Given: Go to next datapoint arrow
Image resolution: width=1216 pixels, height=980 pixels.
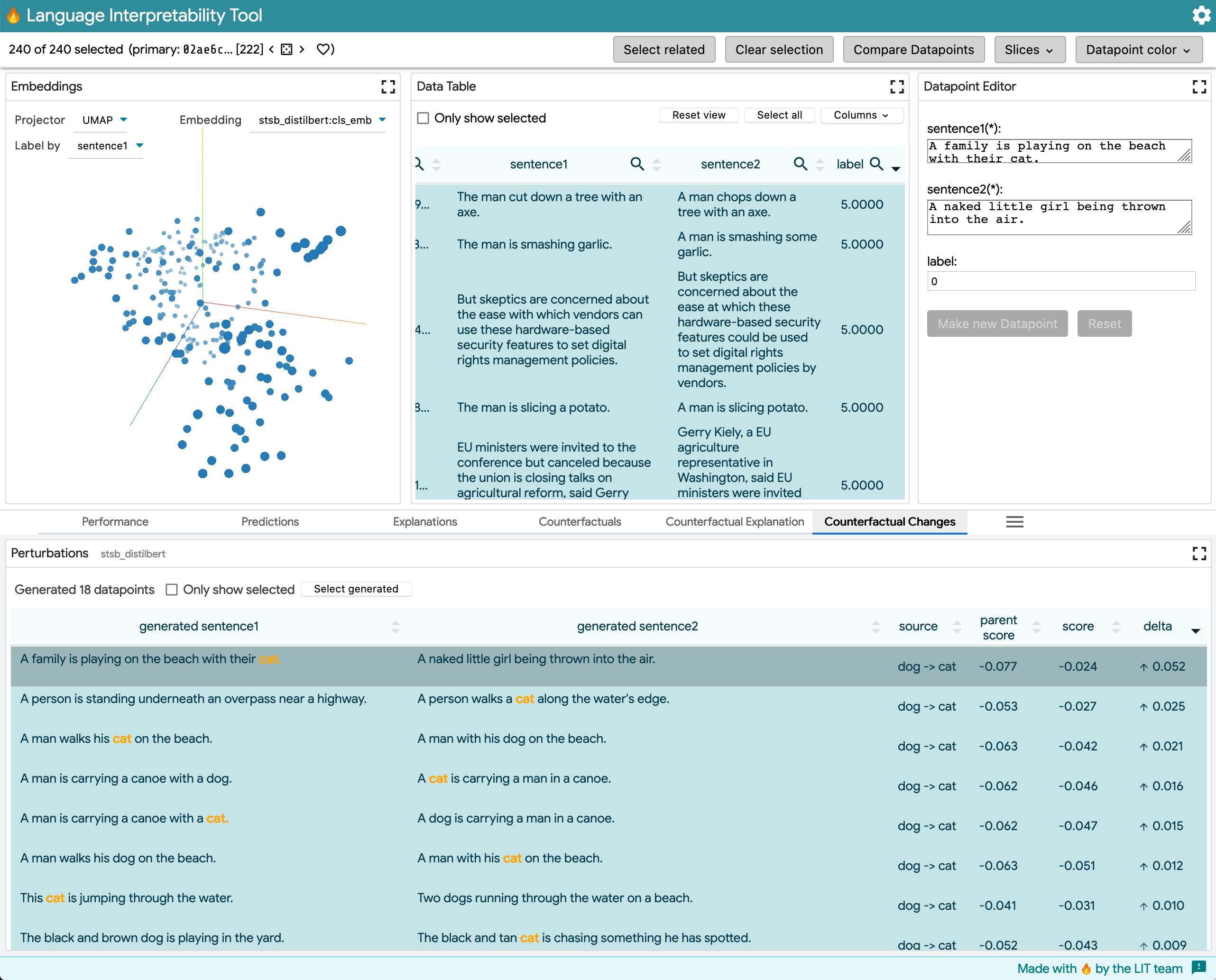Looking at the screenshot, I should coord(302,49).
